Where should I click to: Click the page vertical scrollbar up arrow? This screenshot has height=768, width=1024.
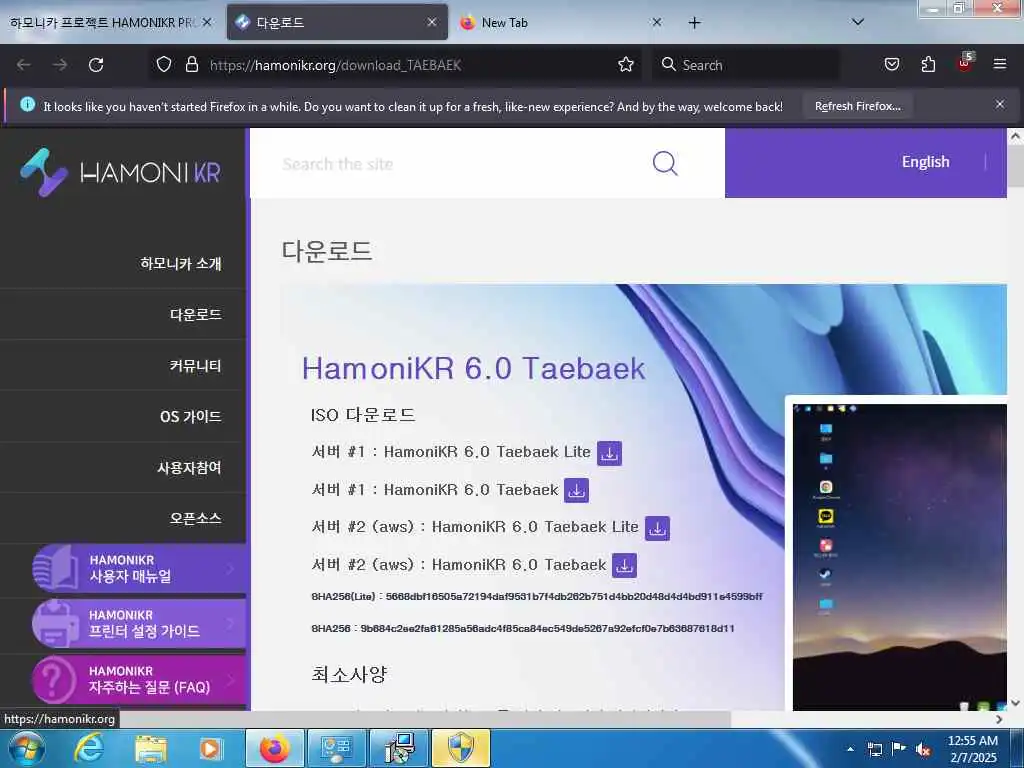[x=1015, y=136]
